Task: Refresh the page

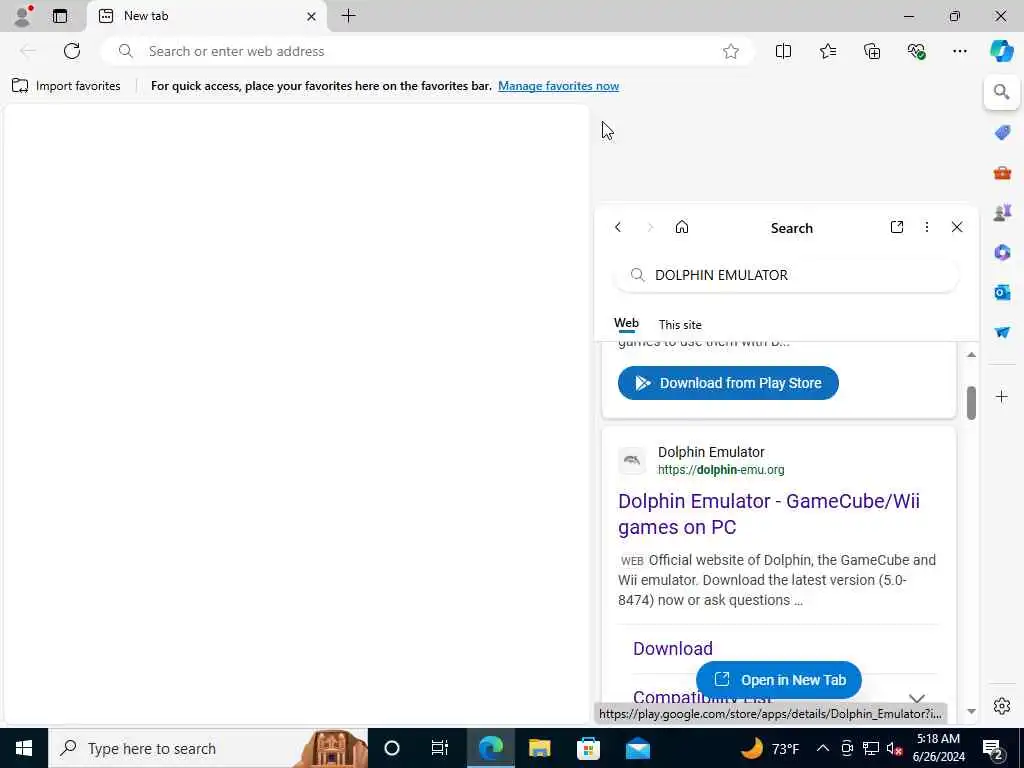Action: pyautogui.click(x=72, y=51)
